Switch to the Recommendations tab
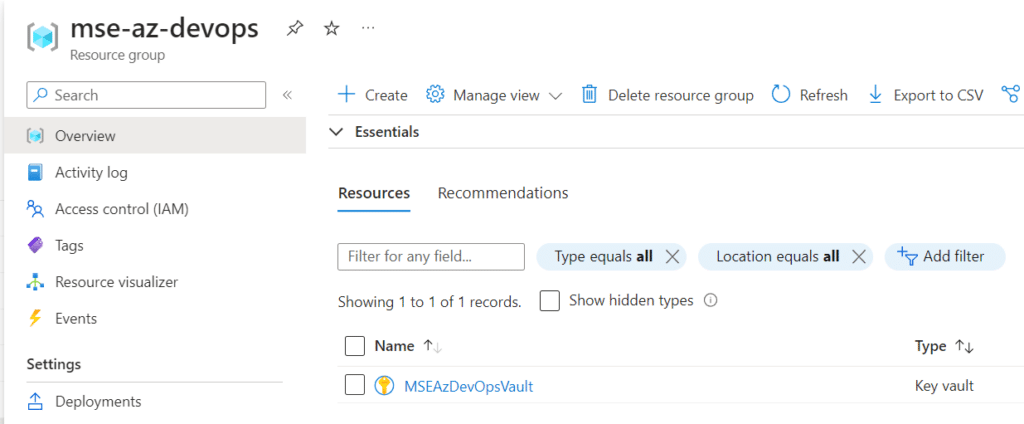Viewport: 1024px width, 424px height. coord(503,193)
